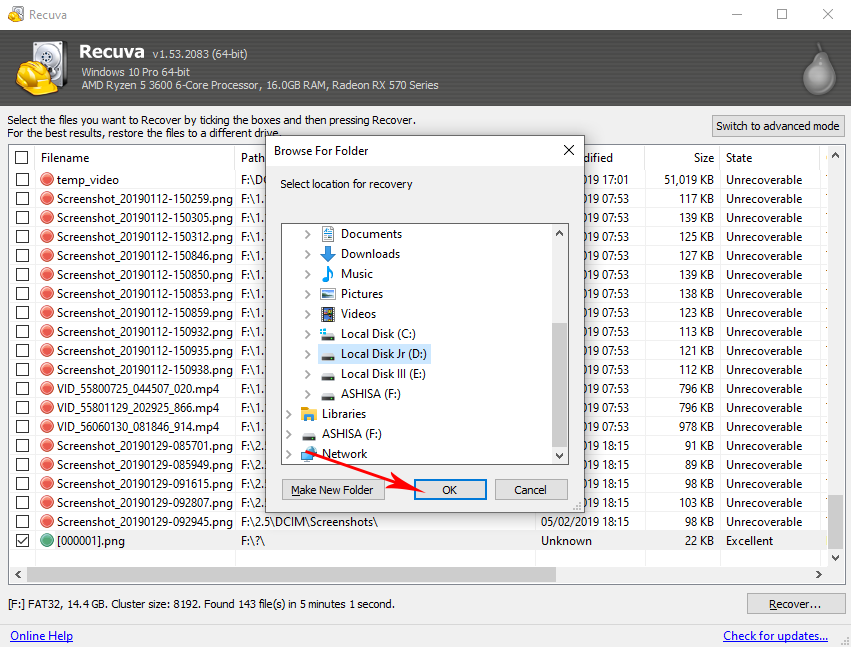Click red status dot of VID_55800725_044507_020.mp4
The height and width of the screenshot is (647, 851).
(47, 389)
